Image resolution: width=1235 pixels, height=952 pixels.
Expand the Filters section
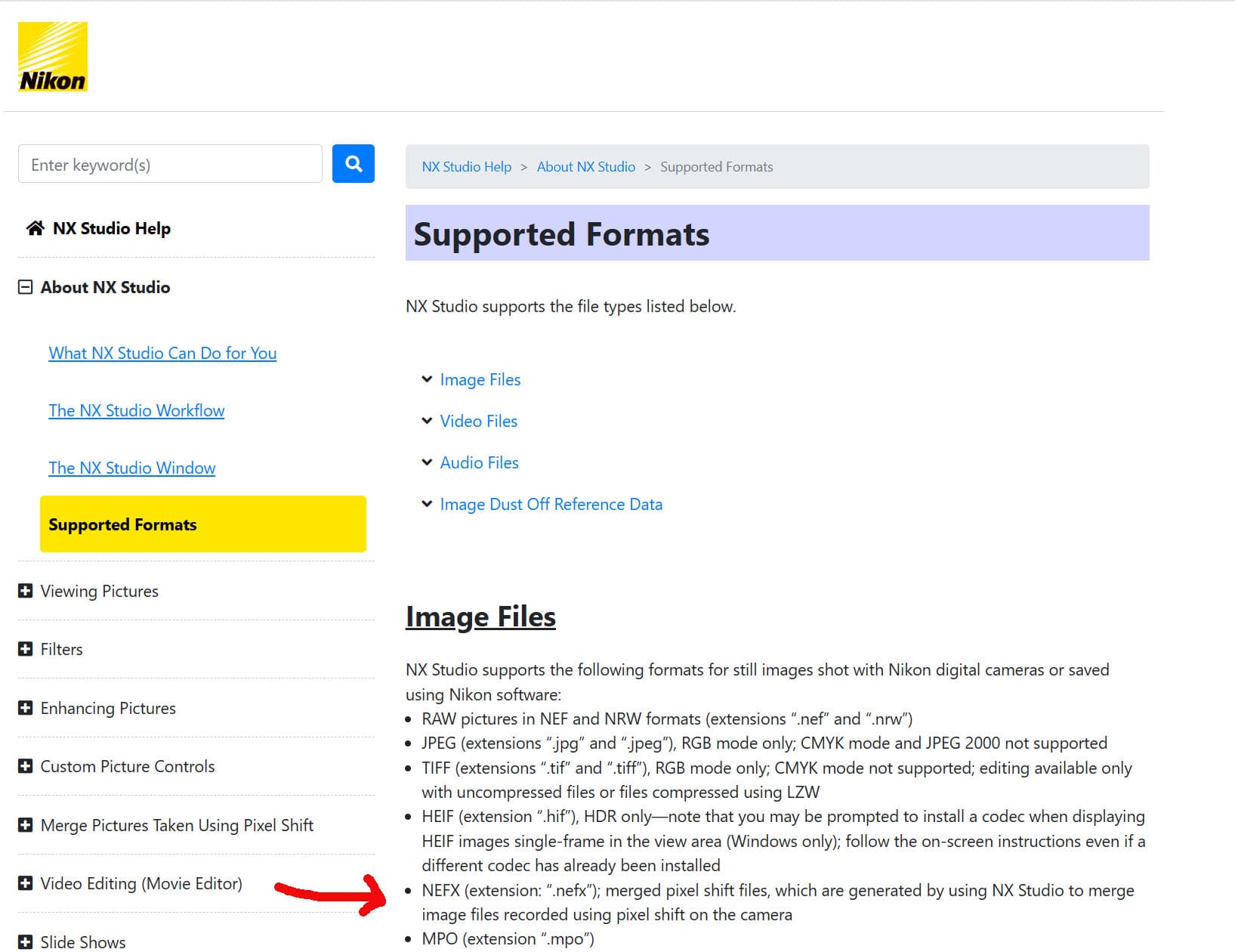pos(25,649)
